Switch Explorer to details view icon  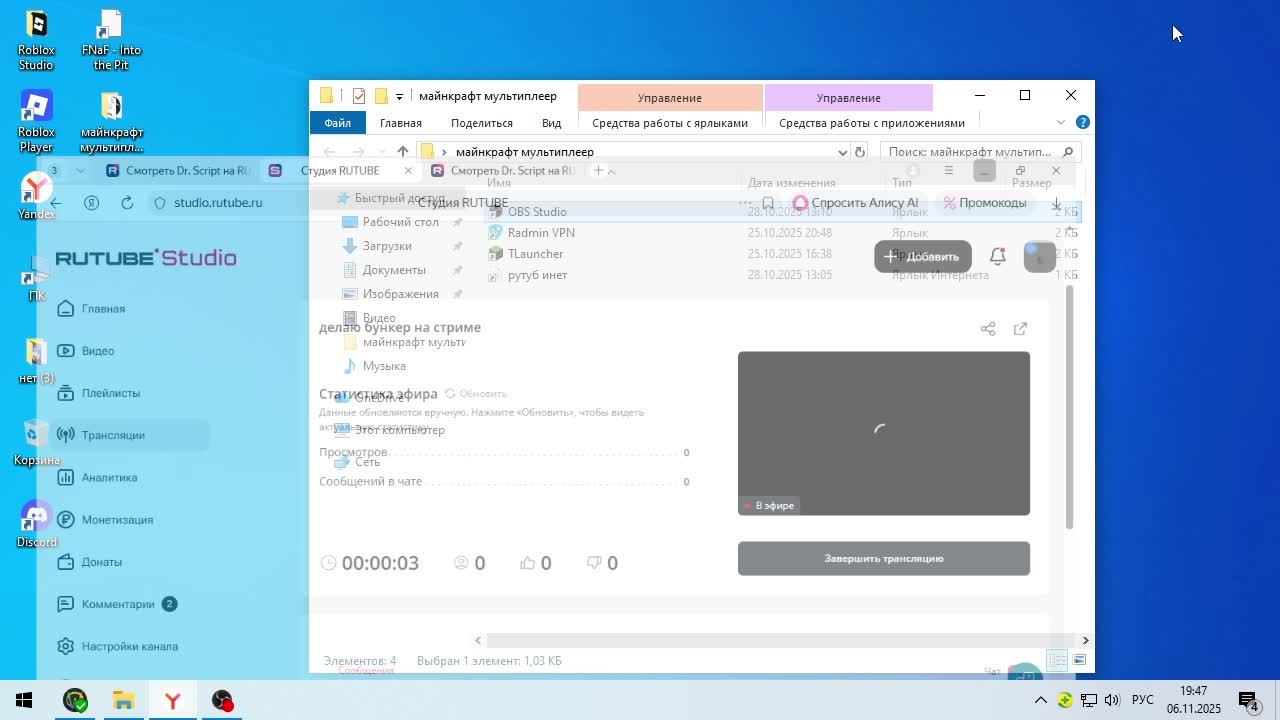[1057, 660]
